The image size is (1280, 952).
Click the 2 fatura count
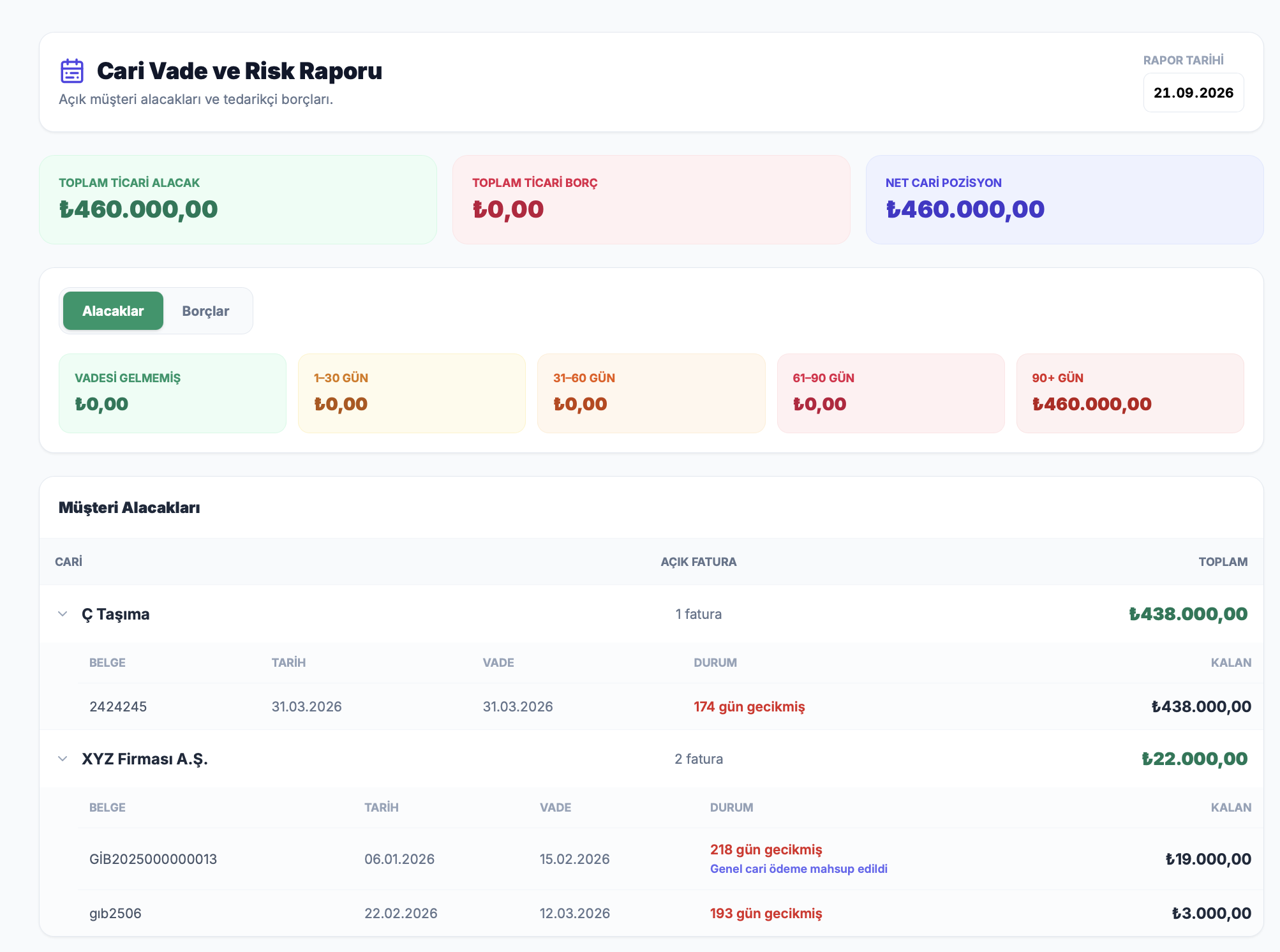point(699,759)
